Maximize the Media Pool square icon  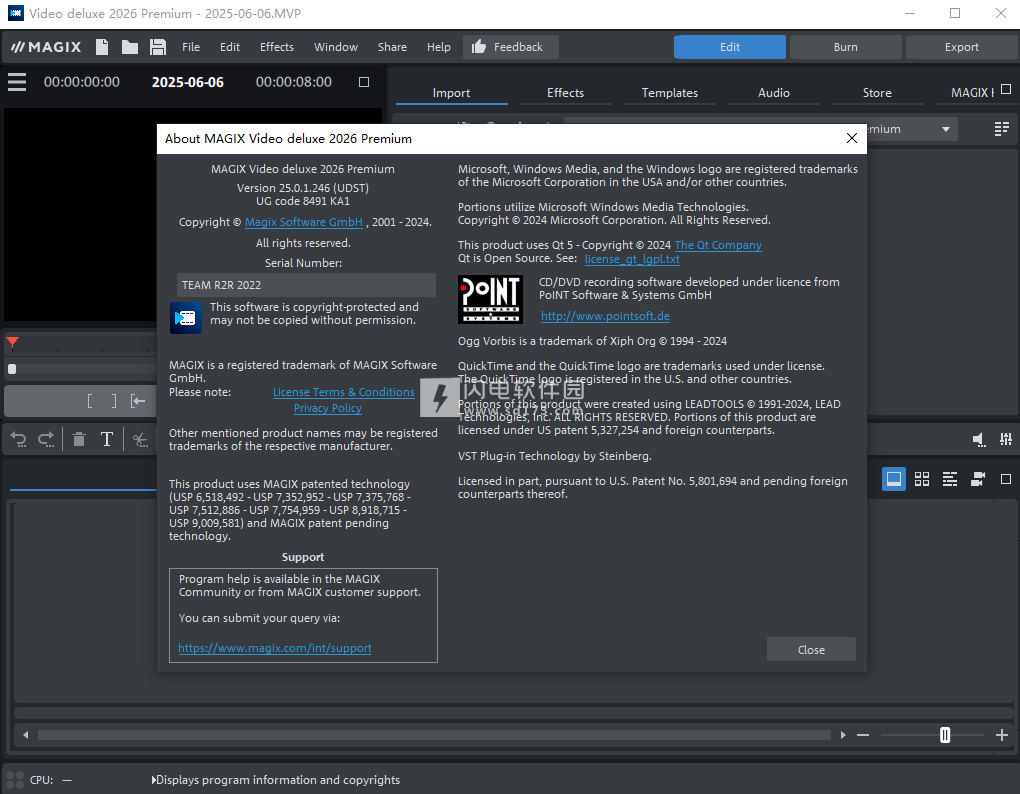(x=1006, y=89)
